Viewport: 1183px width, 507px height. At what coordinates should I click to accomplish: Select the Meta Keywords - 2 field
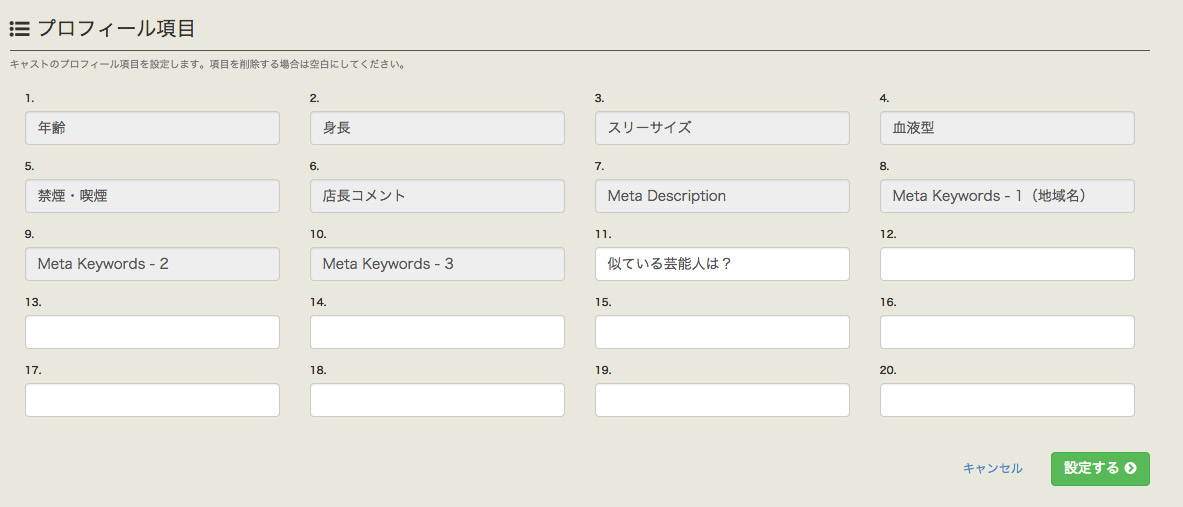152,264
